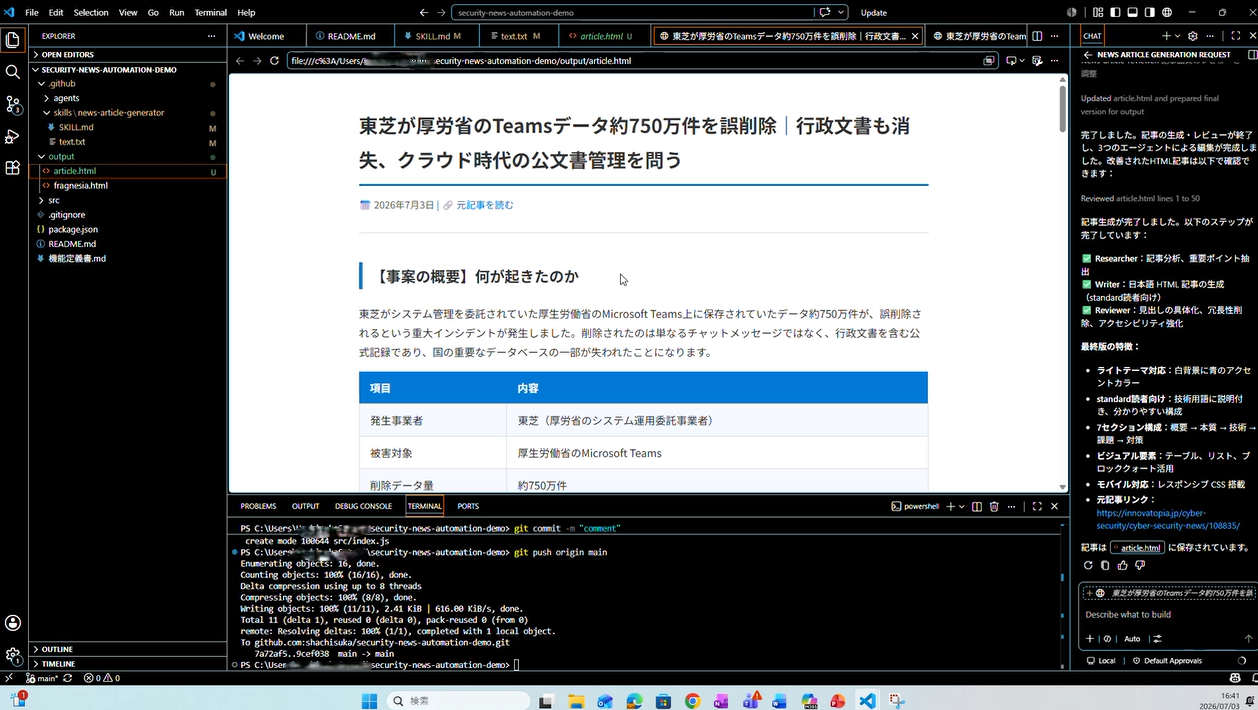Collapse the SECURITY-NEWS-AUTOMATION-DEMO root folder
Viewport: 1258px width, 710px height.
coord(128,70)
